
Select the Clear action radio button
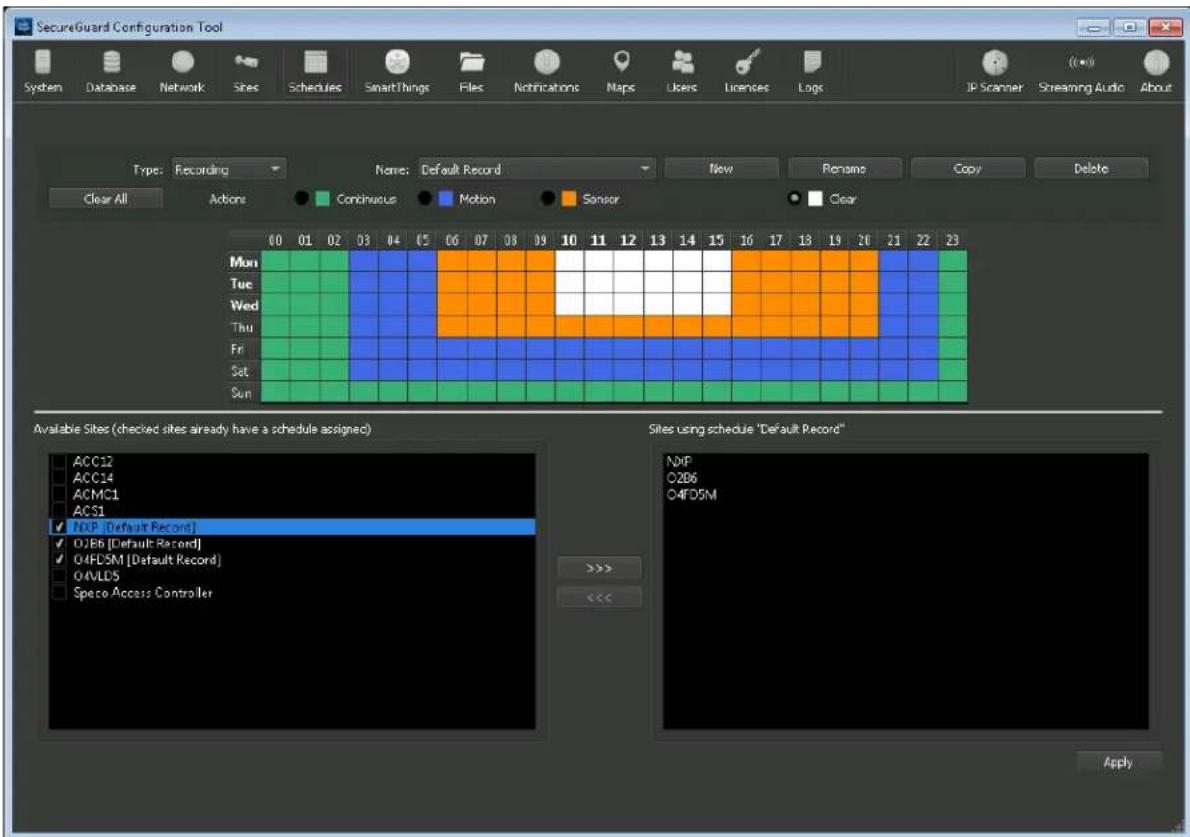point(795,199)
